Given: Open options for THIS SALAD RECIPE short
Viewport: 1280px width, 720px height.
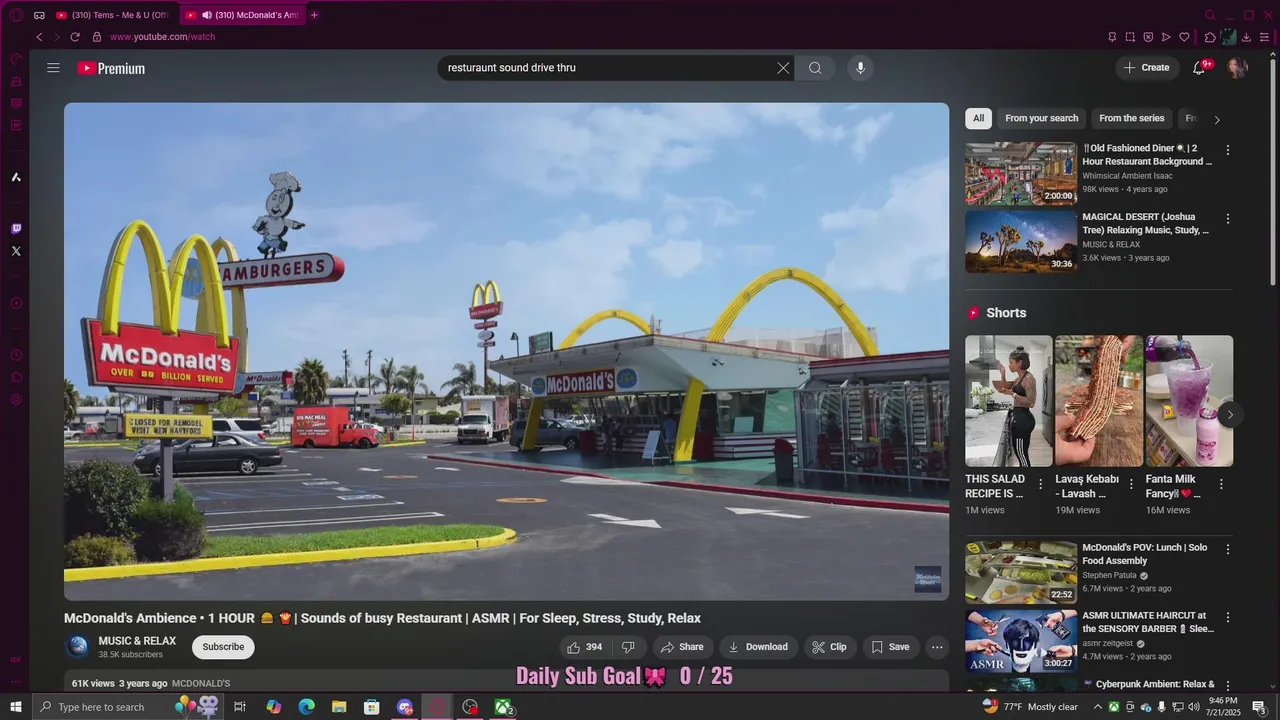Looking at the screenshot, I should click(1040, 484).
